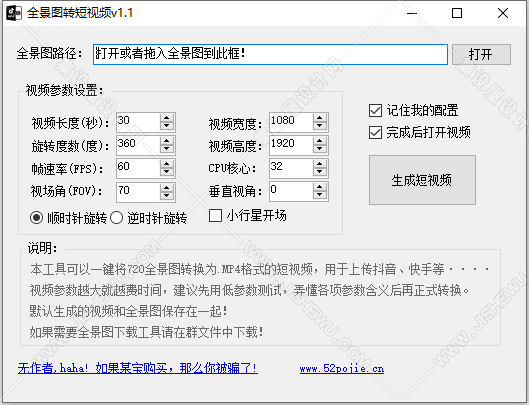Click the 无作者 haha warning link

138,368
